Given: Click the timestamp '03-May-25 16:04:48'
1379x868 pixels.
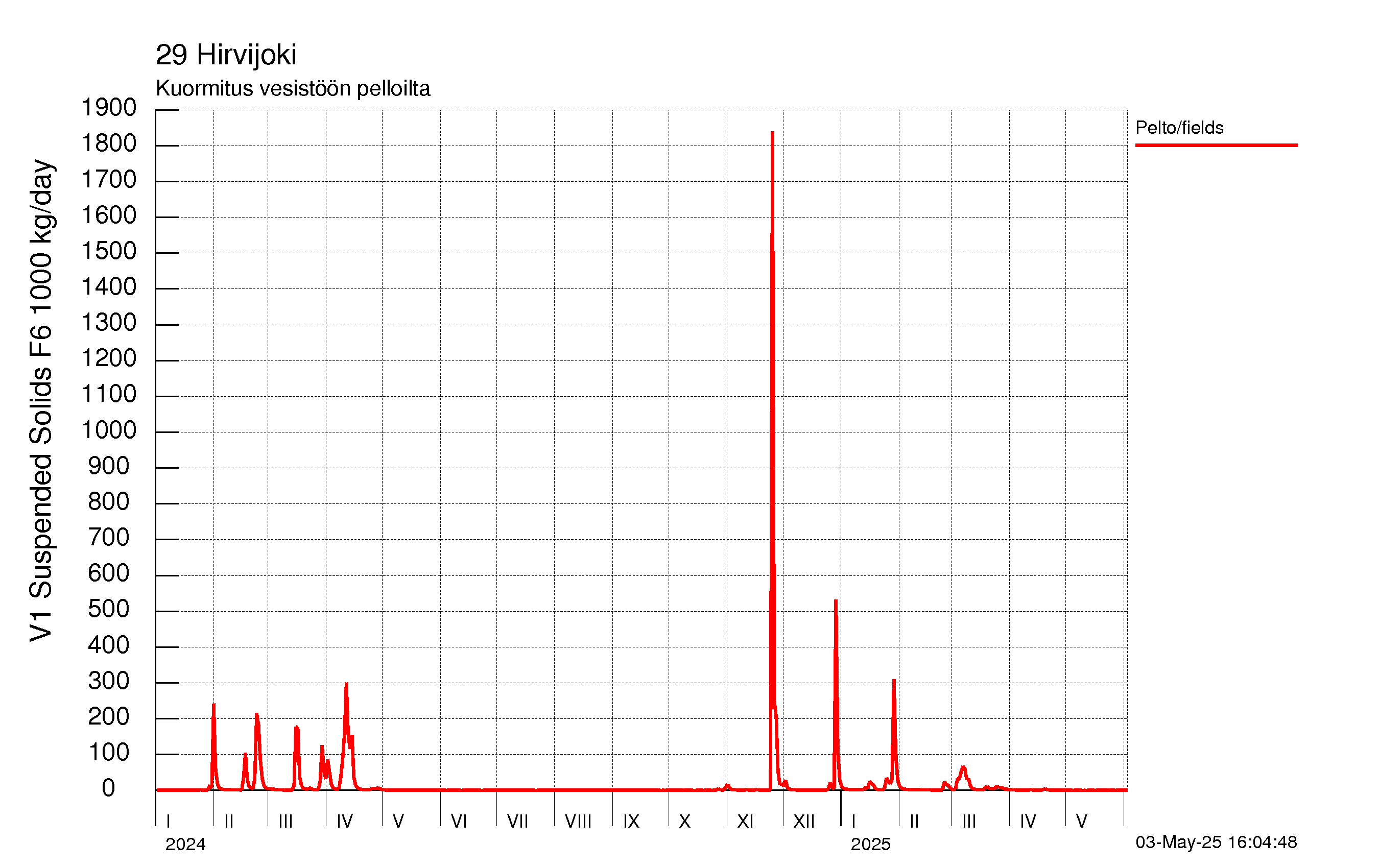Looking at the screenshot, I should click(1217, 842).
